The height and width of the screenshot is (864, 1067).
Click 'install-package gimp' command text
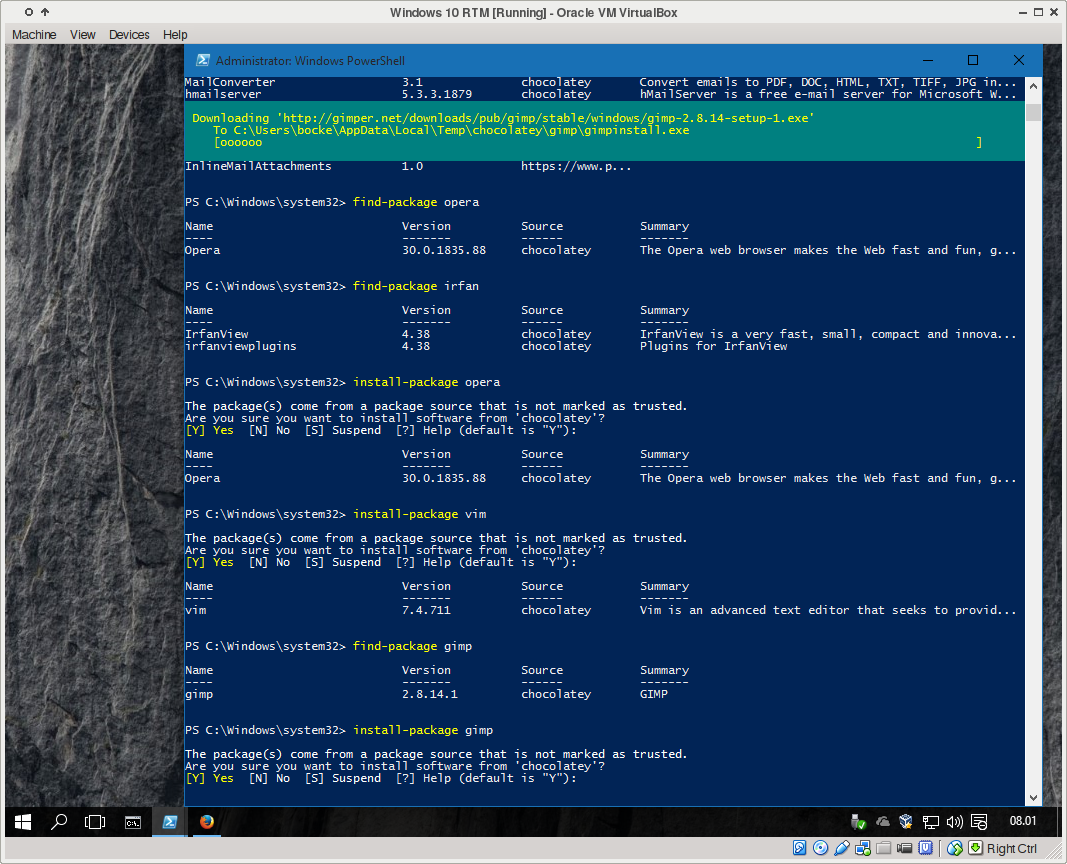(x=423, y=730)
